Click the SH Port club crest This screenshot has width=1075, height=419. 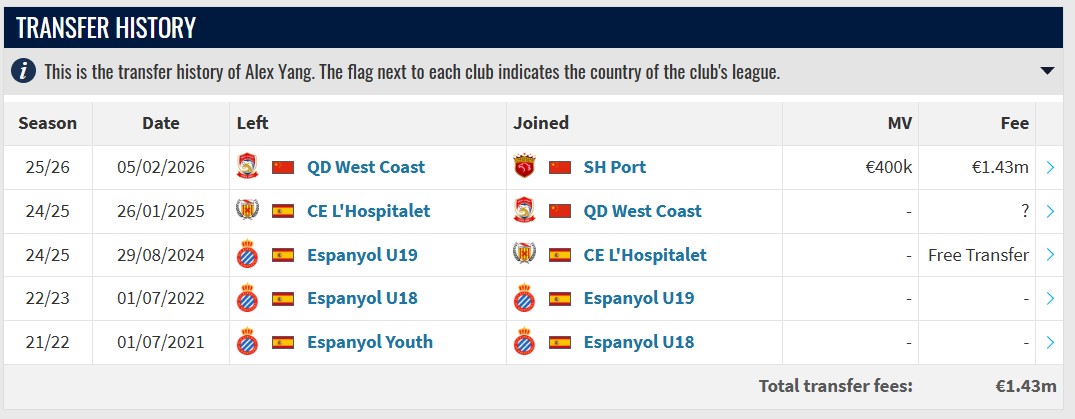523,167
